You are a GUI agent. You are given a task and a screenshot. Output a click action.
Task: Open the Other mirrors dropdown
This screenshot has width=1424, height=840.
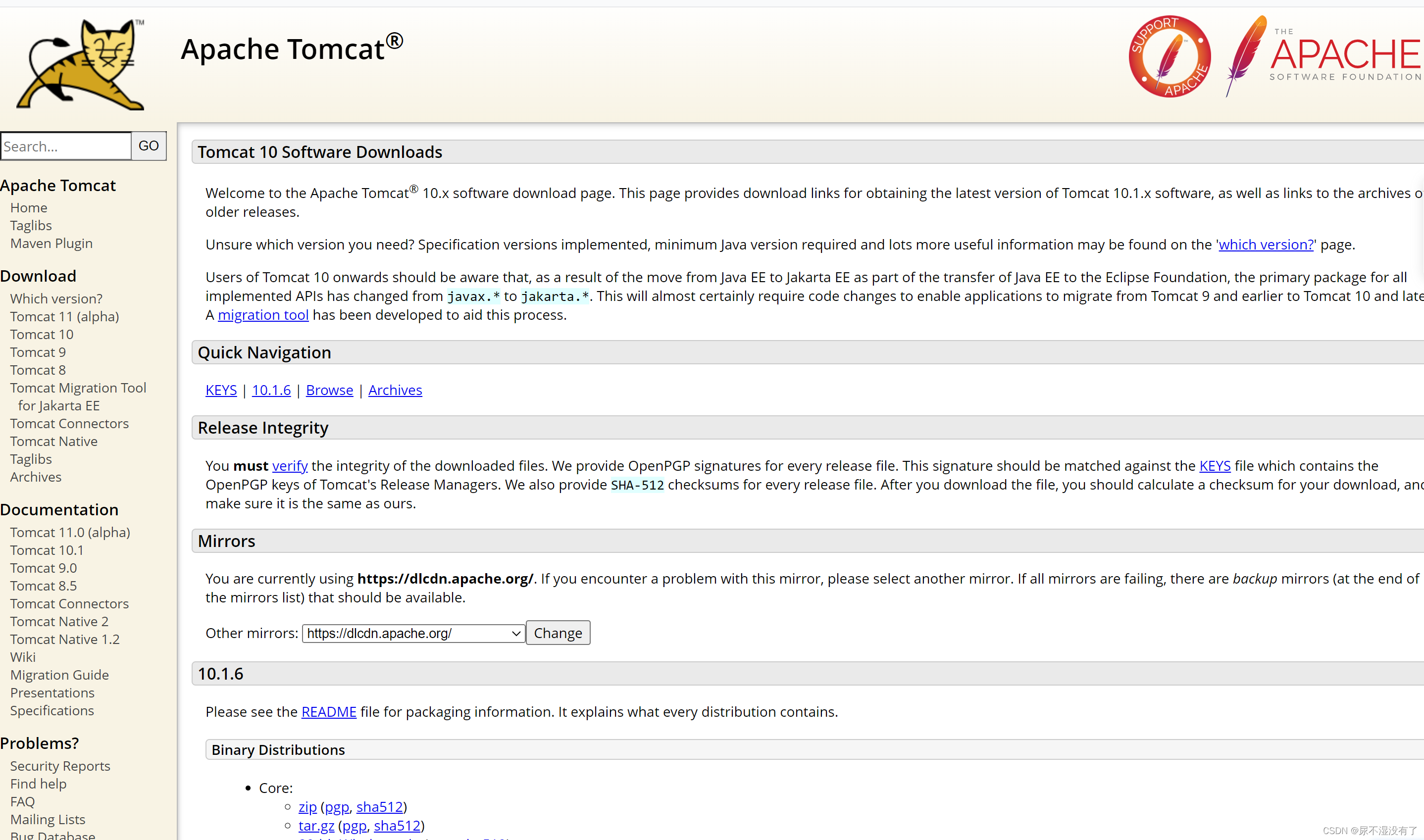tap(414, 633)
